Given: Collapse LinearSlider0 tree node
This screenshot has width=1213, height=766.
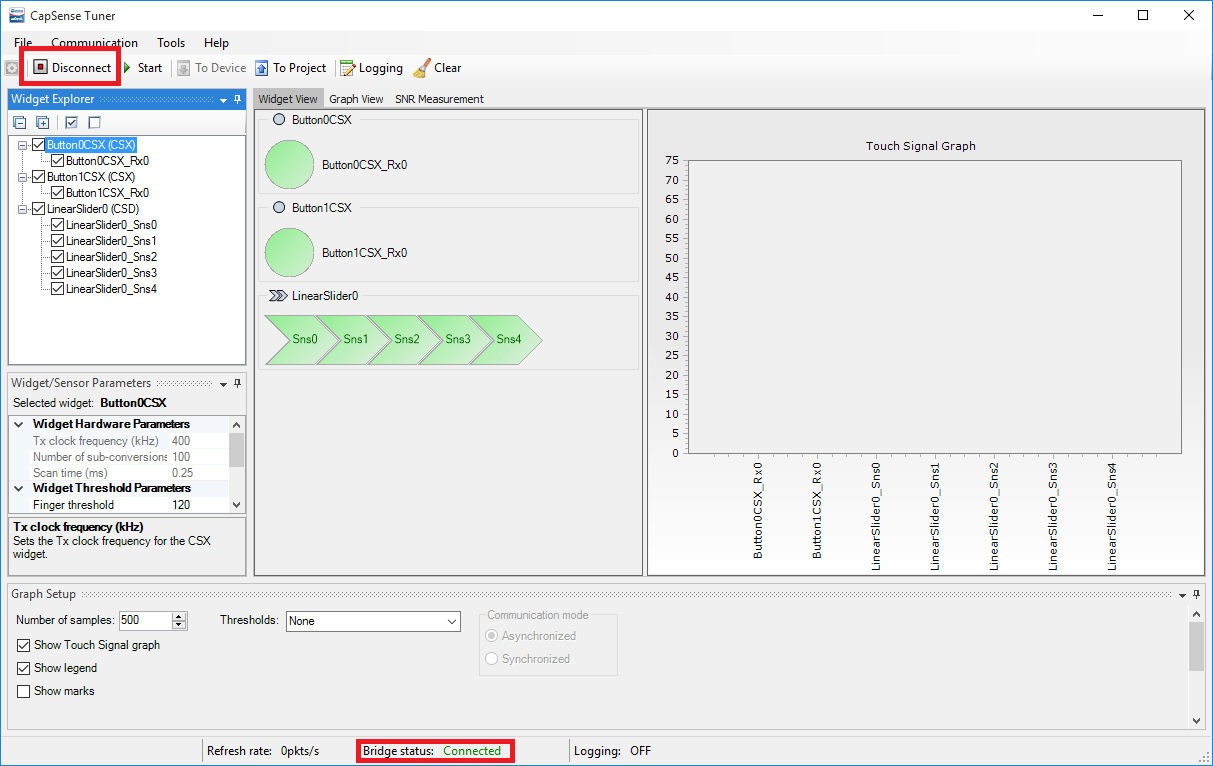Looking at the screenshot, I should click(x=23, y=209).
